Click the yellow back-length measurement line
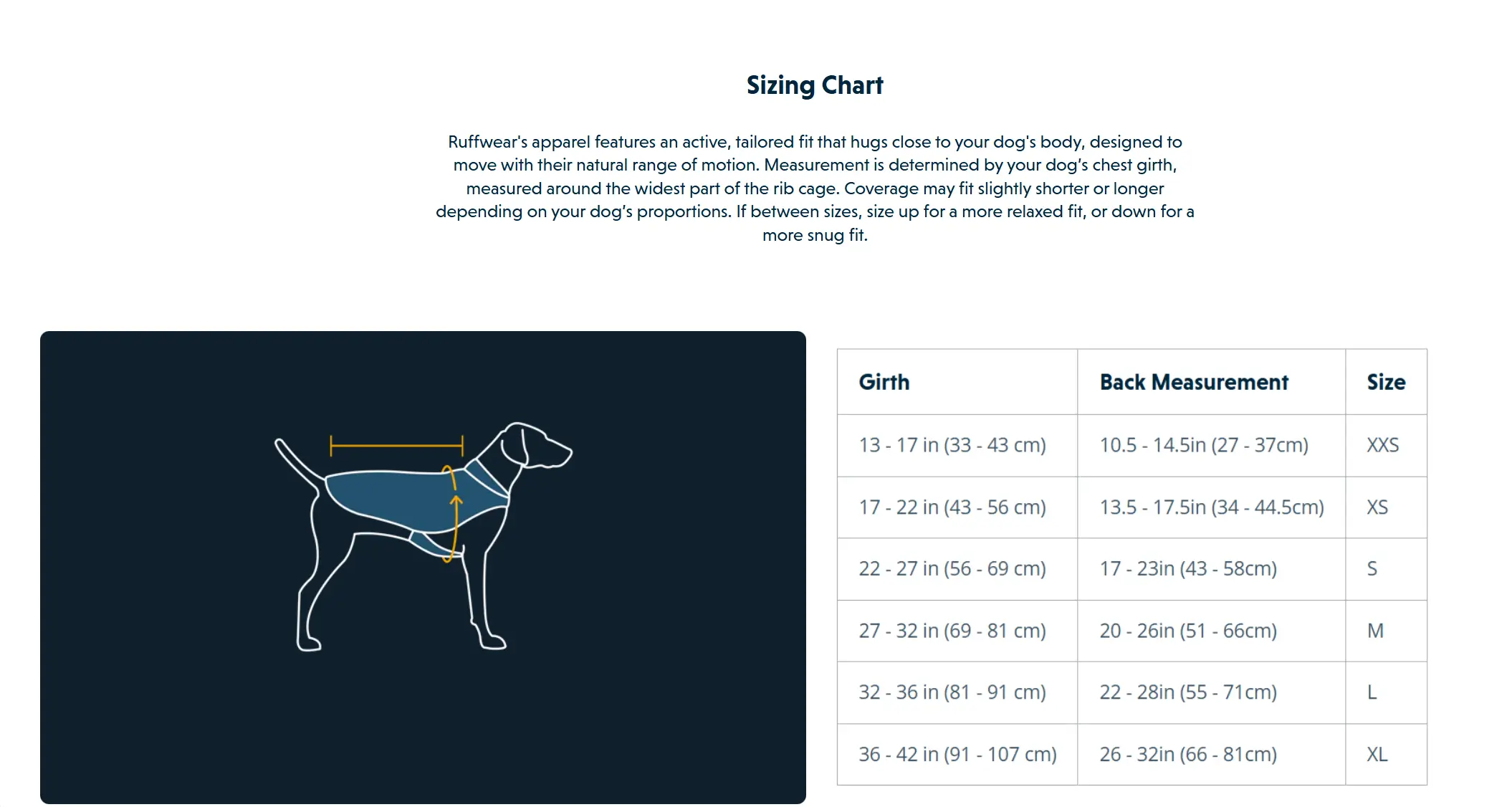The image size is (1512, 807). click(x=396, y=446)
